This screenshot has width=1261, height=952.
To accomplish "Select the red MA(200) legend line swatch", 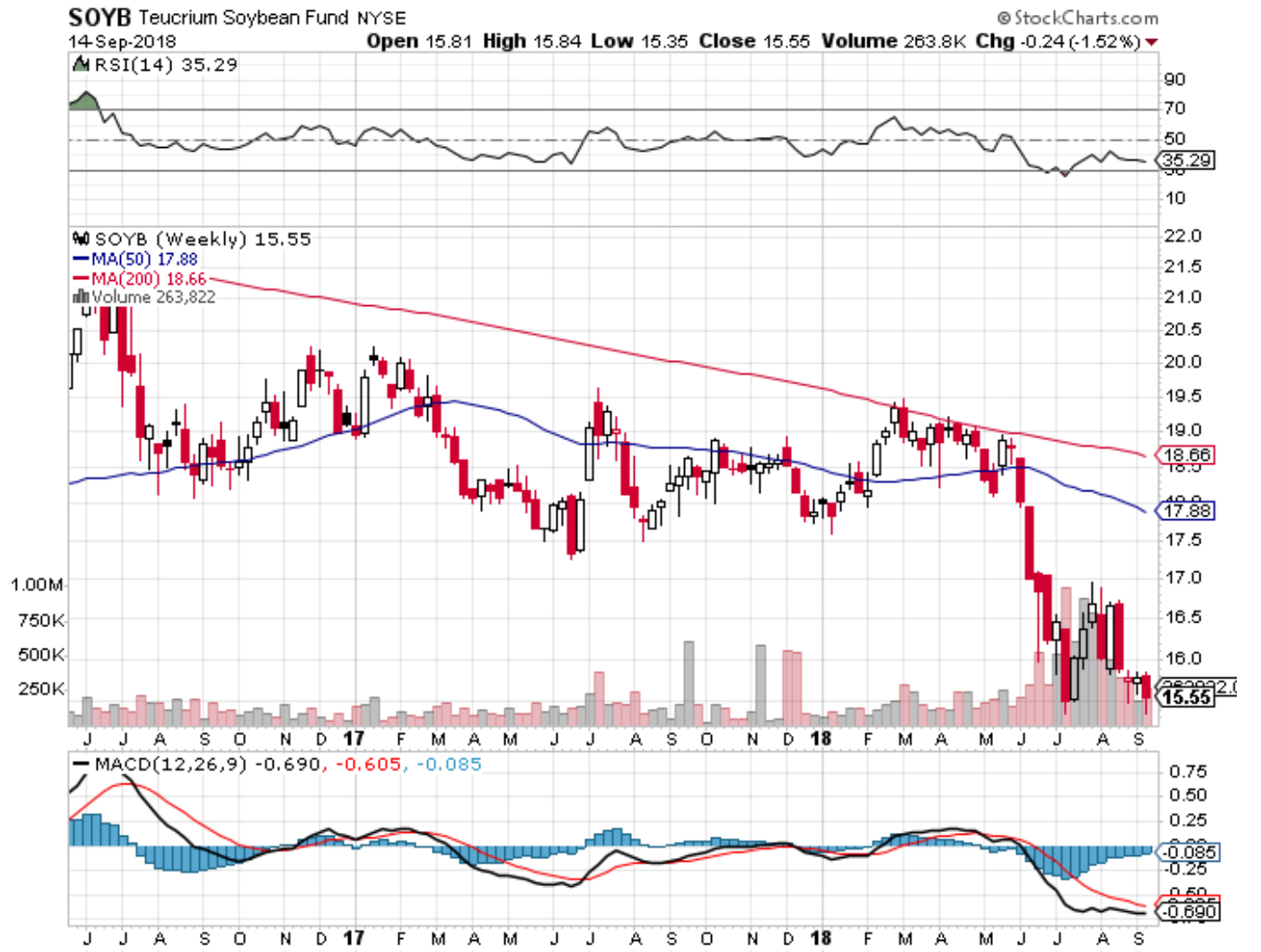I will coord(81,279).
